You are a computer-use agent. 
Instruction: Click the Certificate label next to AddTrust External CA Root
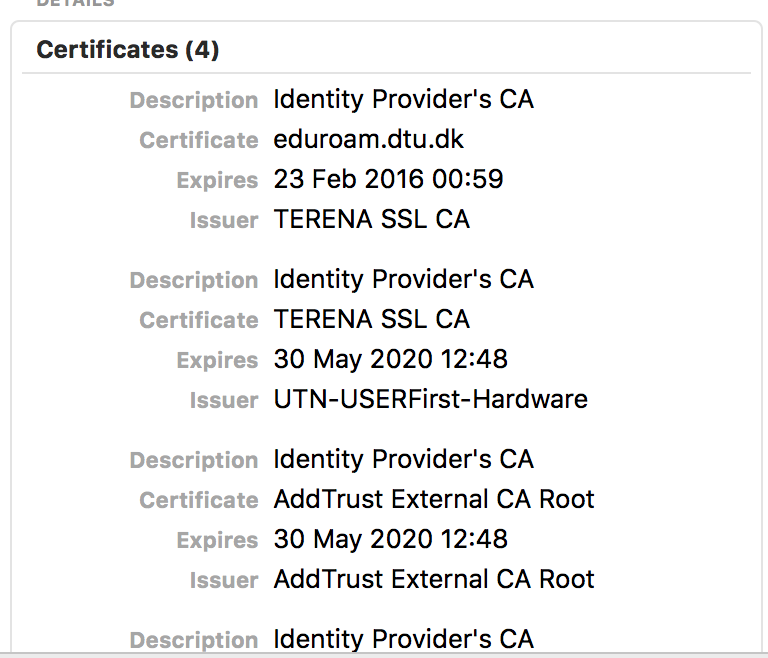click(x=199, y=500)
